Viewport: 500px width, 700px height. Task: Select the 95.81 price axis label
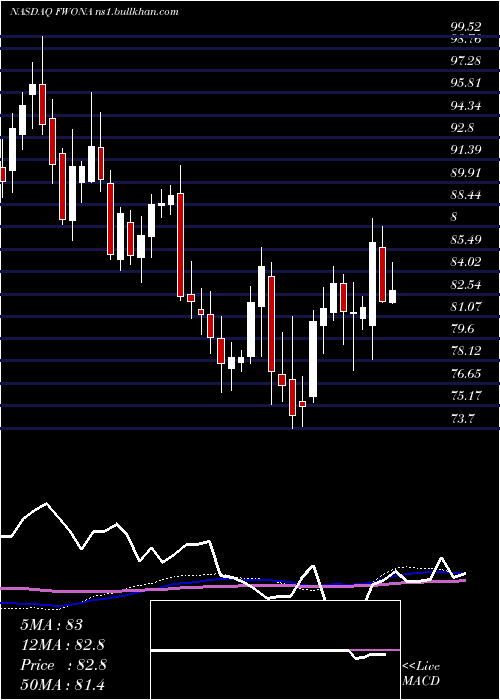click(x=465, y=83)
